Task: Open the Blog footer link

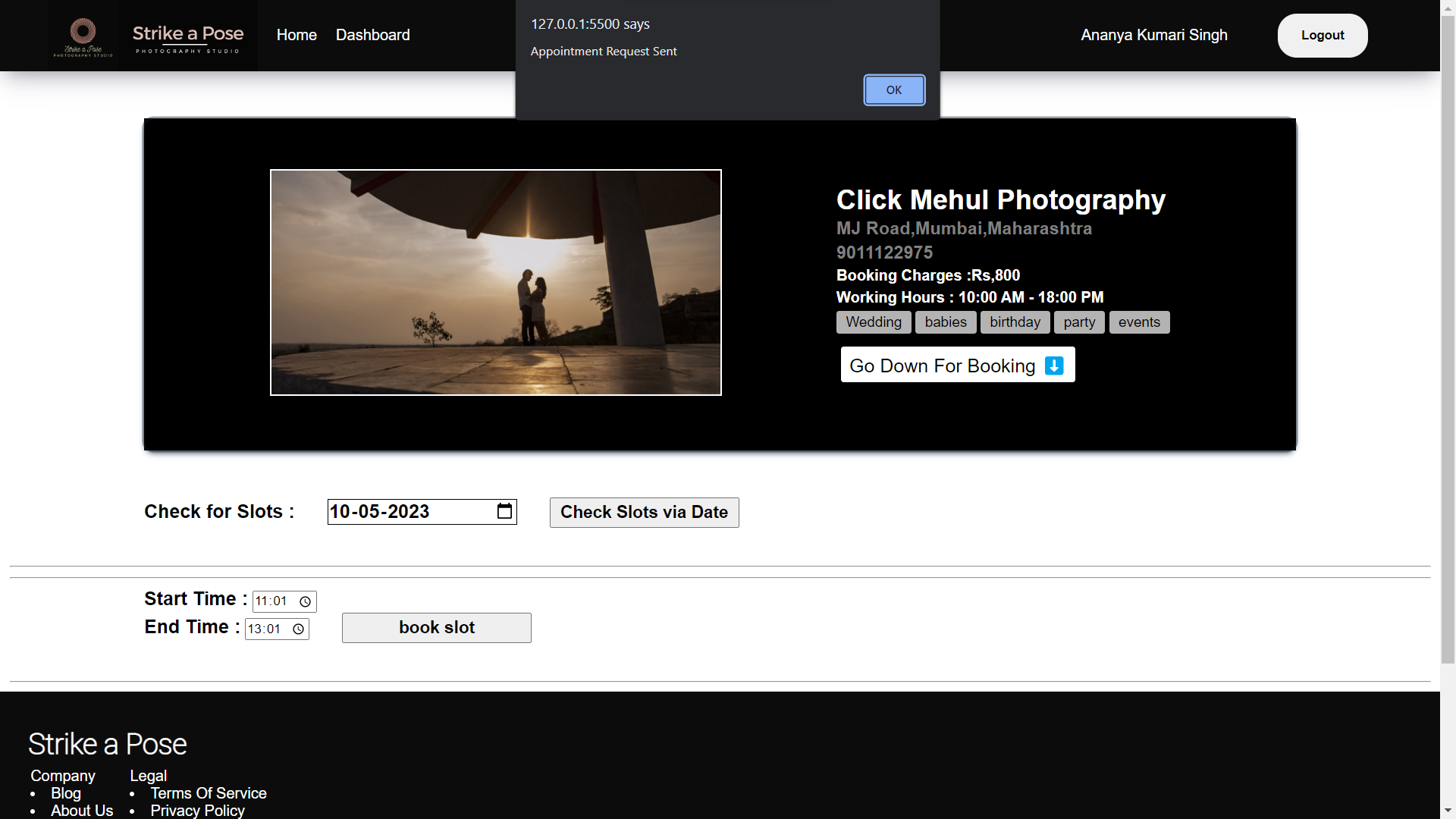Action: 66,793
